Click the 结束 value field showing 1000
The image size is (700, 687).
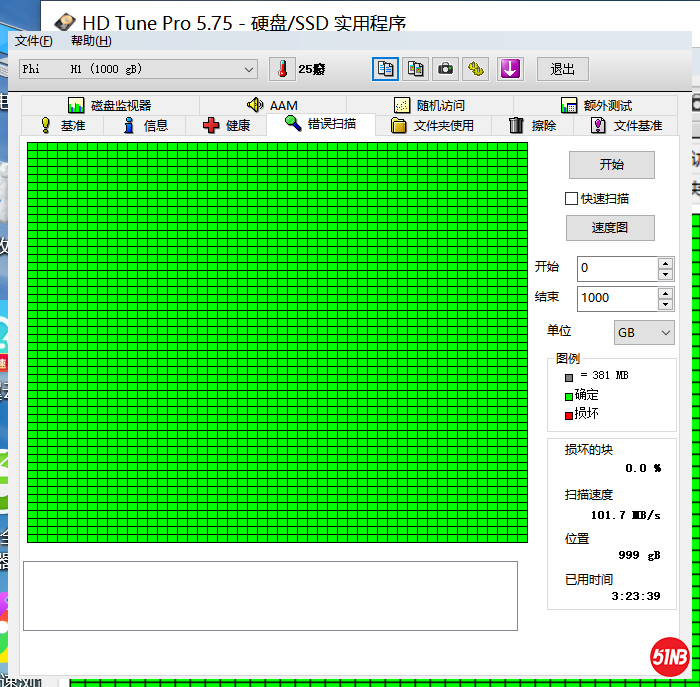point(617,298)
